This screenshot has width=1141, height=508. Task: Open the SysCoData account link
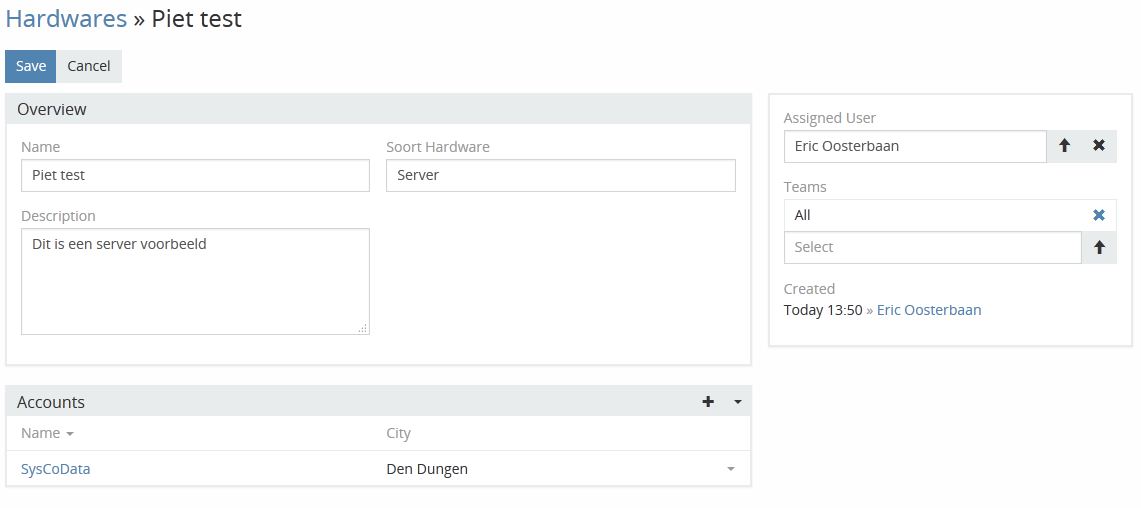click(x=56, y=469)
